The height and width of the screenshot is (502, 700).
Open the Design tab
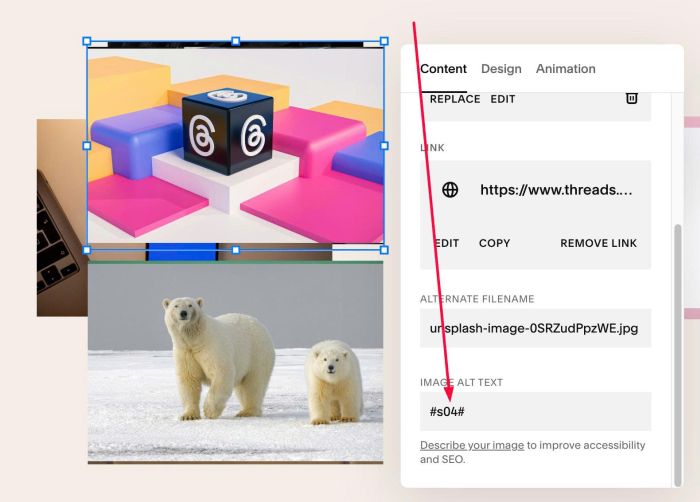501,69
